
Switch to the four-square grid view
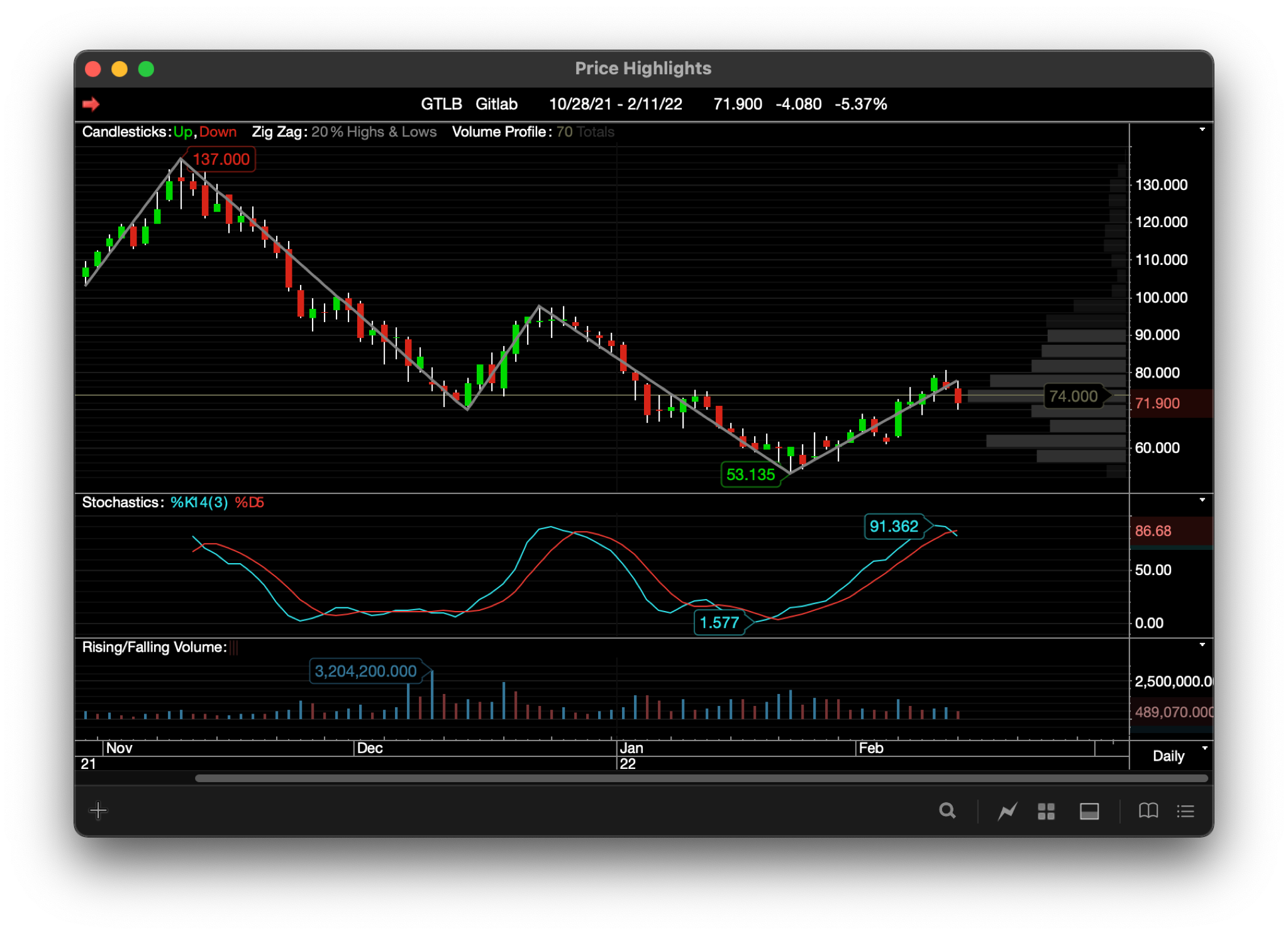coord(1046,811)
